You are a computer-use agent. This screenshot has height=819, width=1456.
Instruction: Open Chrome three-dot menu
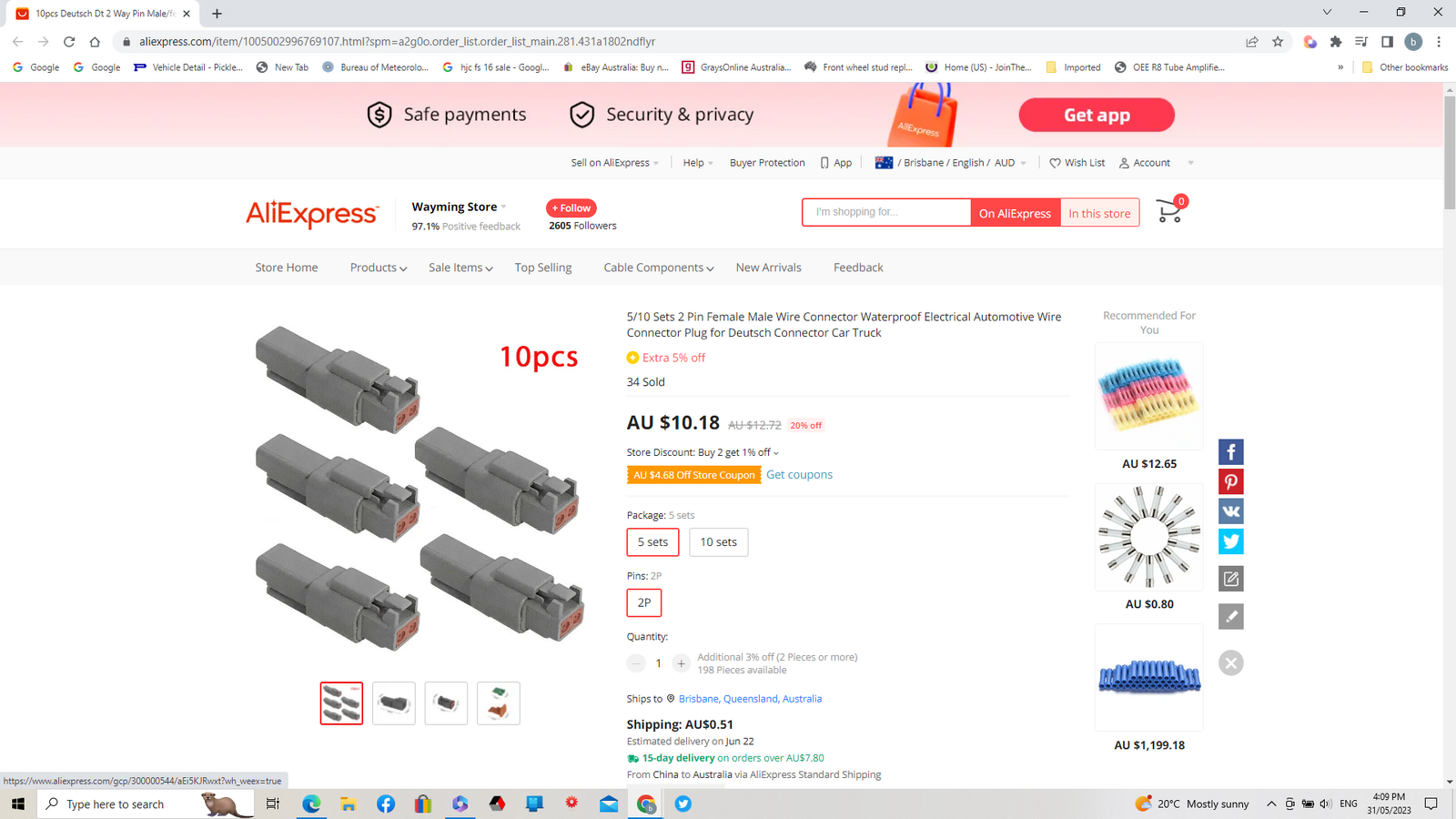tap(1439, 41)
